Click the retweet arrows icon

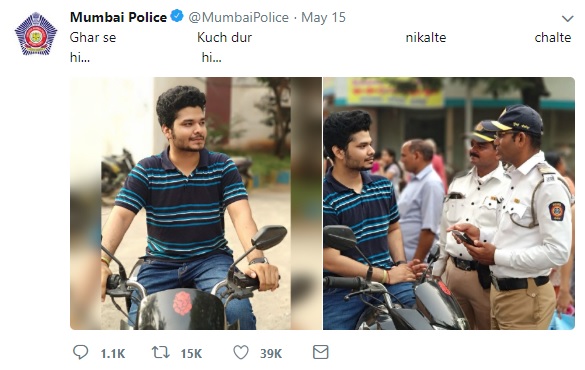[161, 352]
